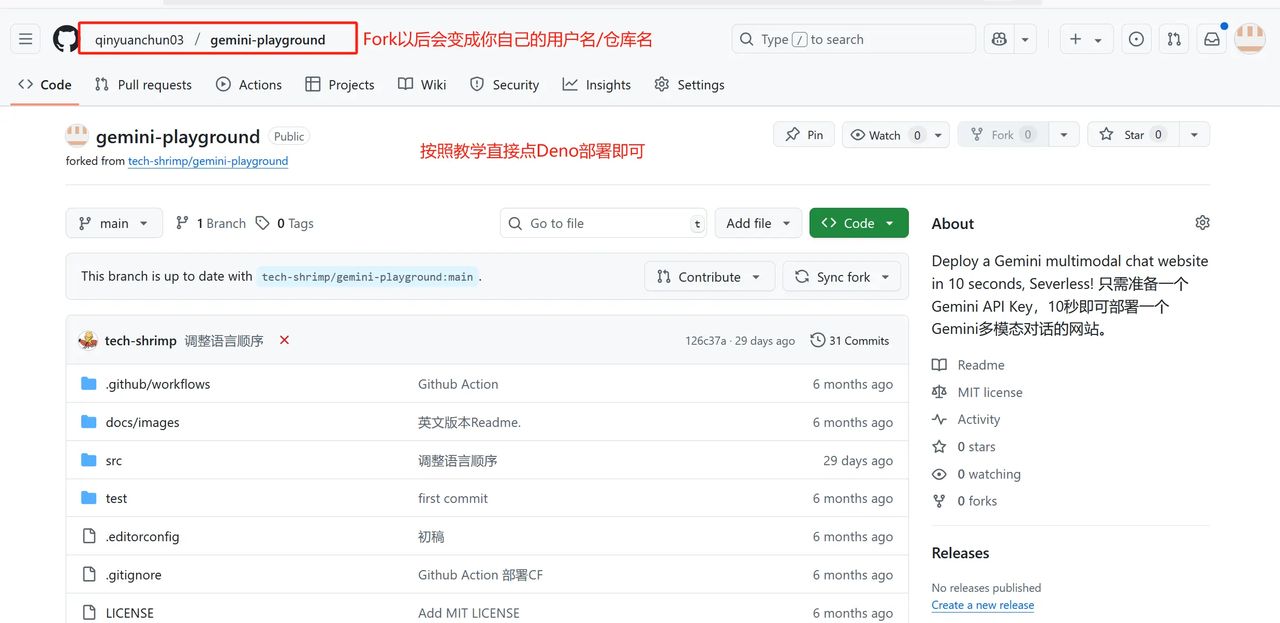Open the tech-shrimp/gemini-playground upstream link
The width and height of the screenshot is (1280, 623).
[207, 160]
